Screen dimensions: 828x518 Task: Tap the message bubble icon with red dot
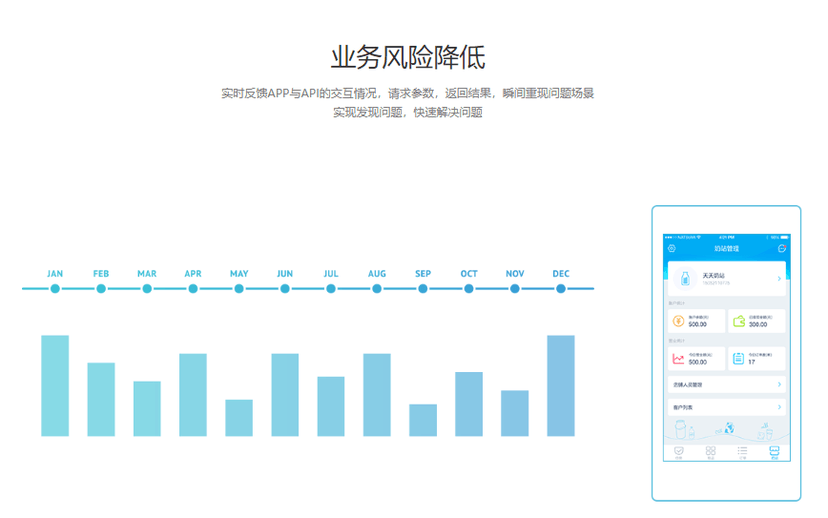click(x=782, y=248)
